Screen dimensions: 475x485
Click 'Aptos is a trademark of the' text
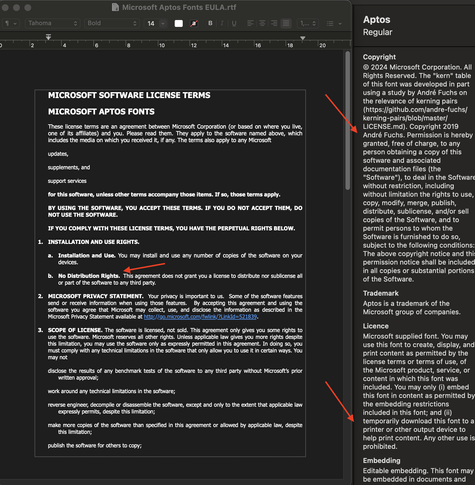click(406, 304)
